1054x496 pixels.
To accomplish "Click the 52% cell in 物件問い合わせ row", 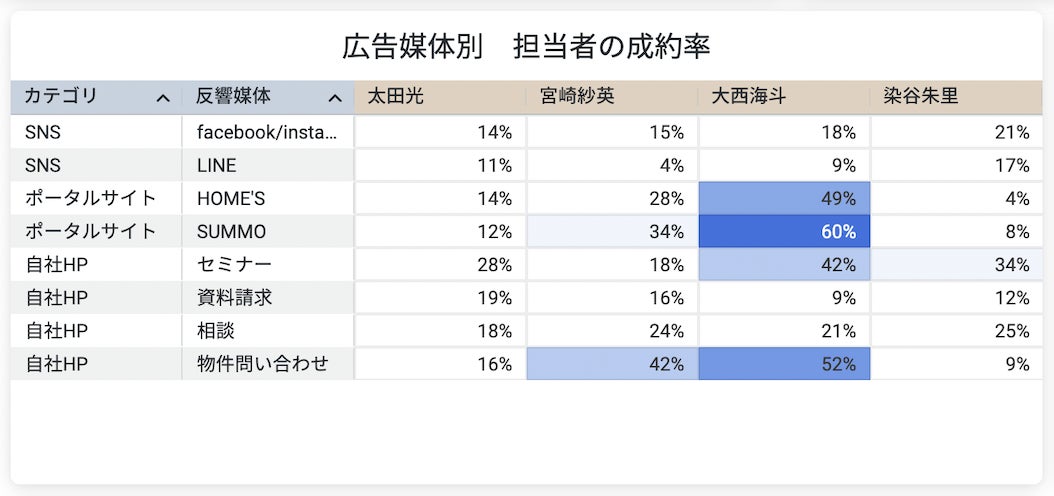I will coord(784,364).
